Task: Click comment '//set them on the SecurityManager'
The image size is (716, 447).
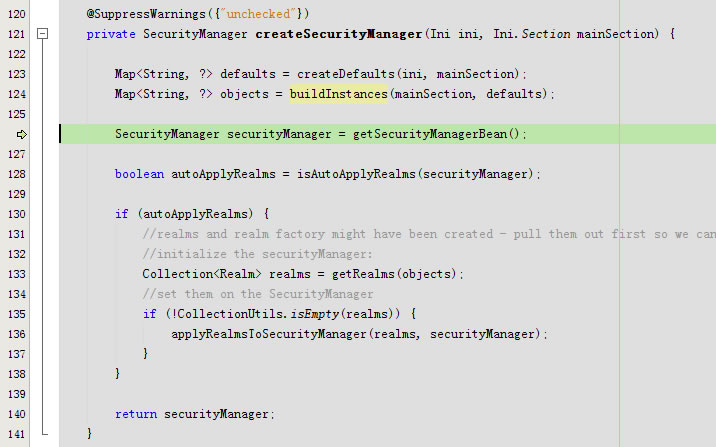Action: (x=258, y=294)
